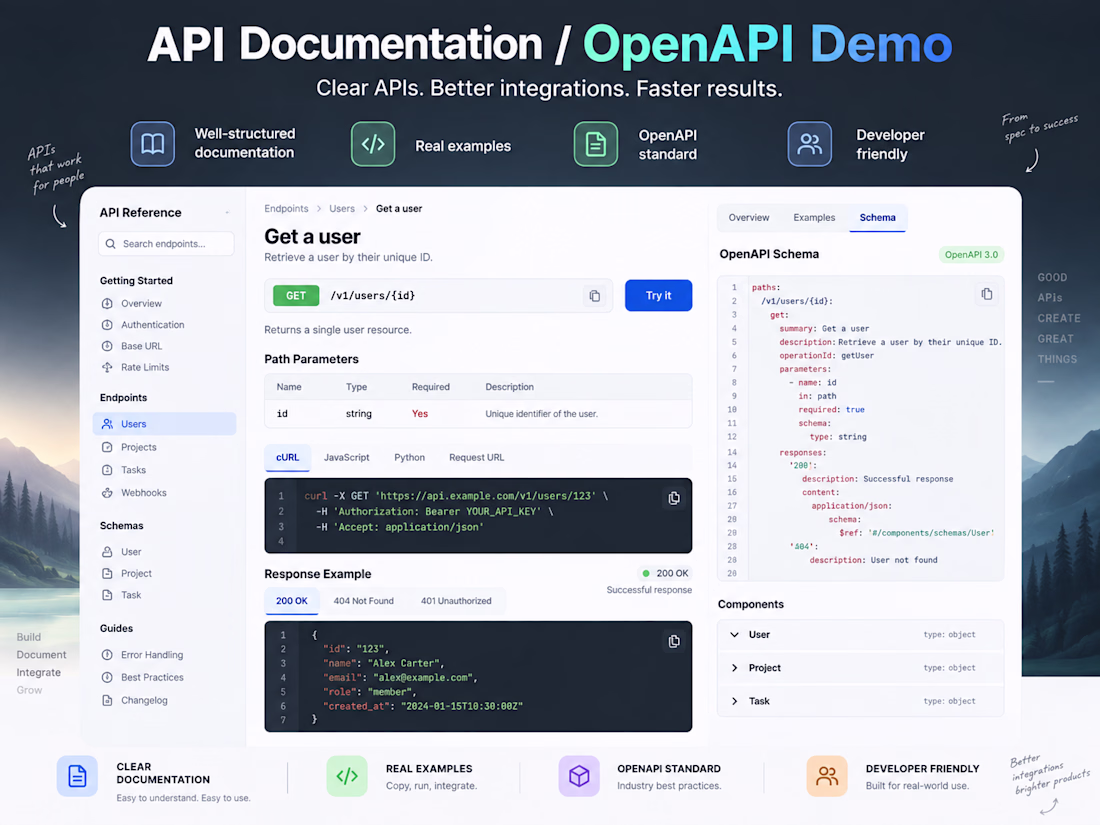Click the Error Handling icon in Guides
The height and width of the screenshot is (825, 1100).
[107, 655]
